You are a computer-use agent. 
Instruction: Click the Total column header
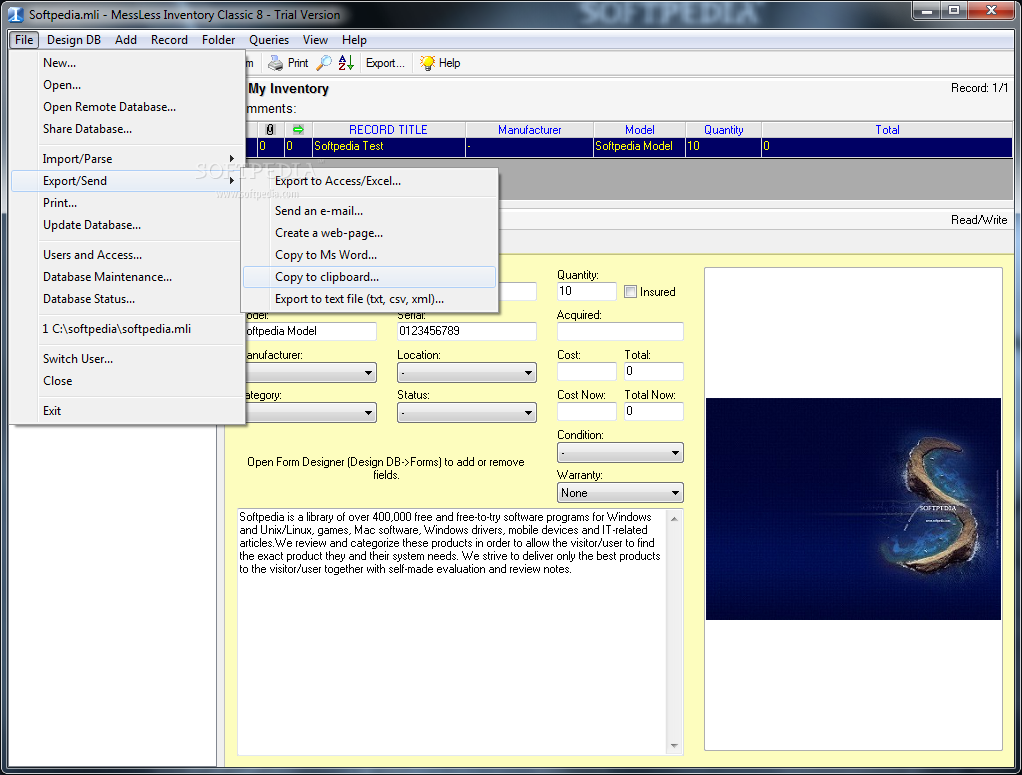click(887, 130)
